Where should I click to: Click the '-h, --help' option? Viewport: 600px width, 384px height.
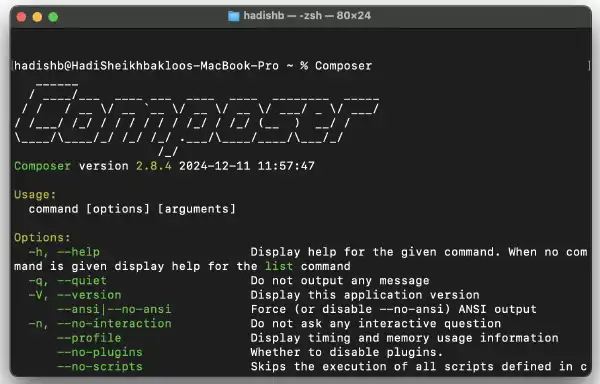click(64, 252)
